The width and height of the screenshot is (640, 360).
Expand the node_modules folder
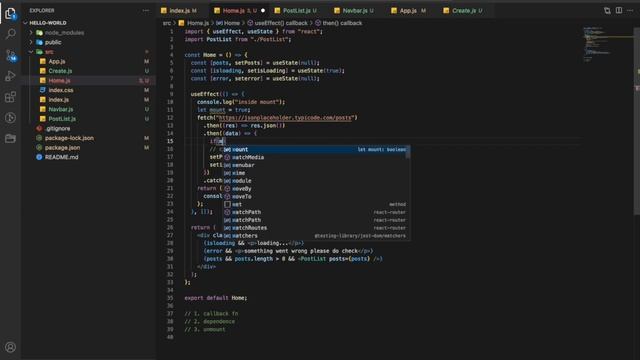pos(31,33)
